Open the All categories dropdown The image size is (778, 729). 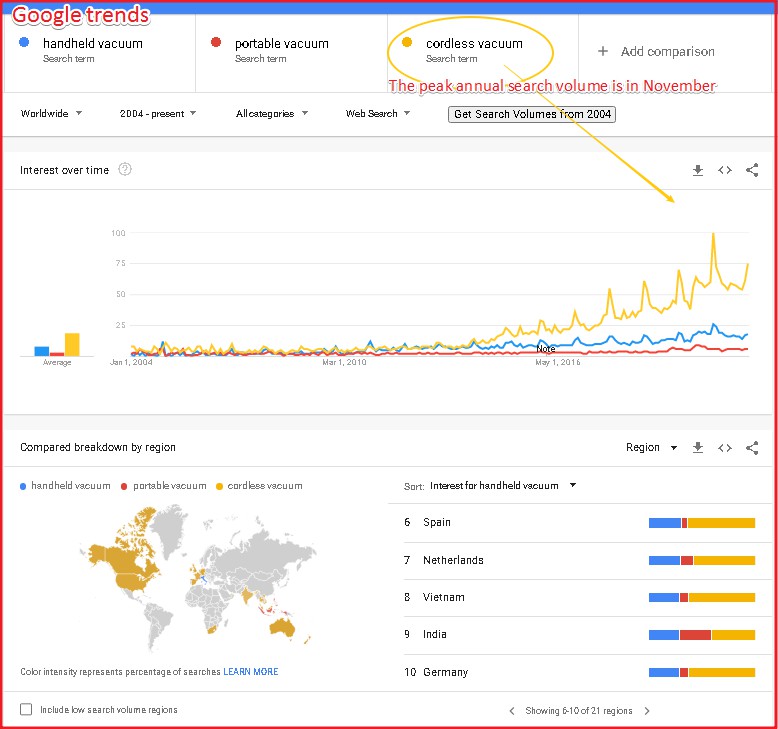click(272, 114)
